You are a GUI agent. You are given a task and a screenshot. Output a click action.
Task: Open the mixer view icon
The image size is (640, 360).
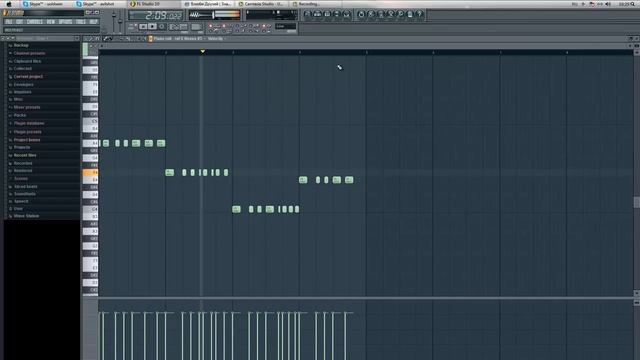pos(347,14)
